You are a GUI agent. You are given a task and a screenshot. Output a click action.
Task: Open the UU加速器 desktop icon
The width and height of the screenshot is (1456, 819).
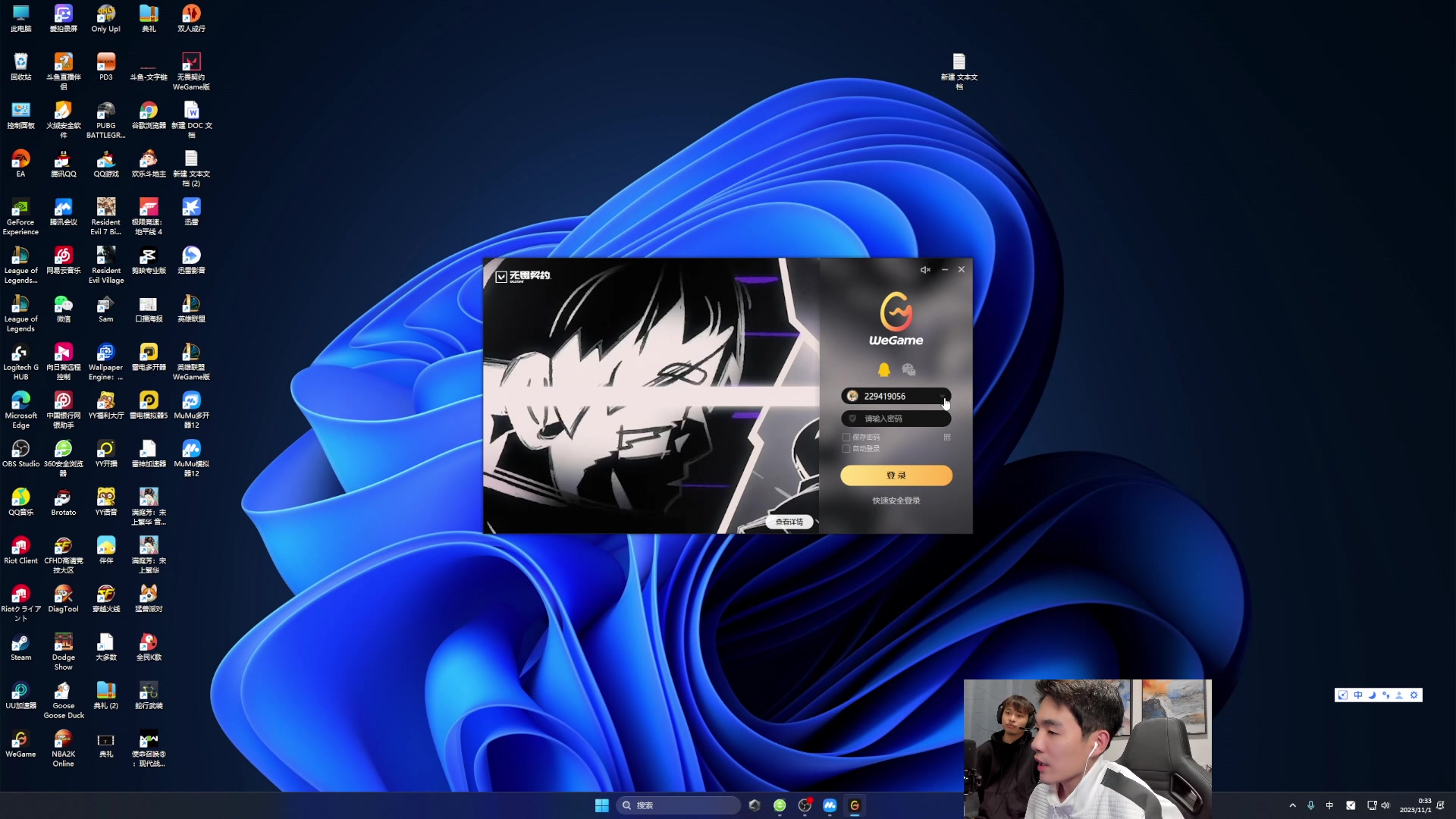[x=20, y=695]
